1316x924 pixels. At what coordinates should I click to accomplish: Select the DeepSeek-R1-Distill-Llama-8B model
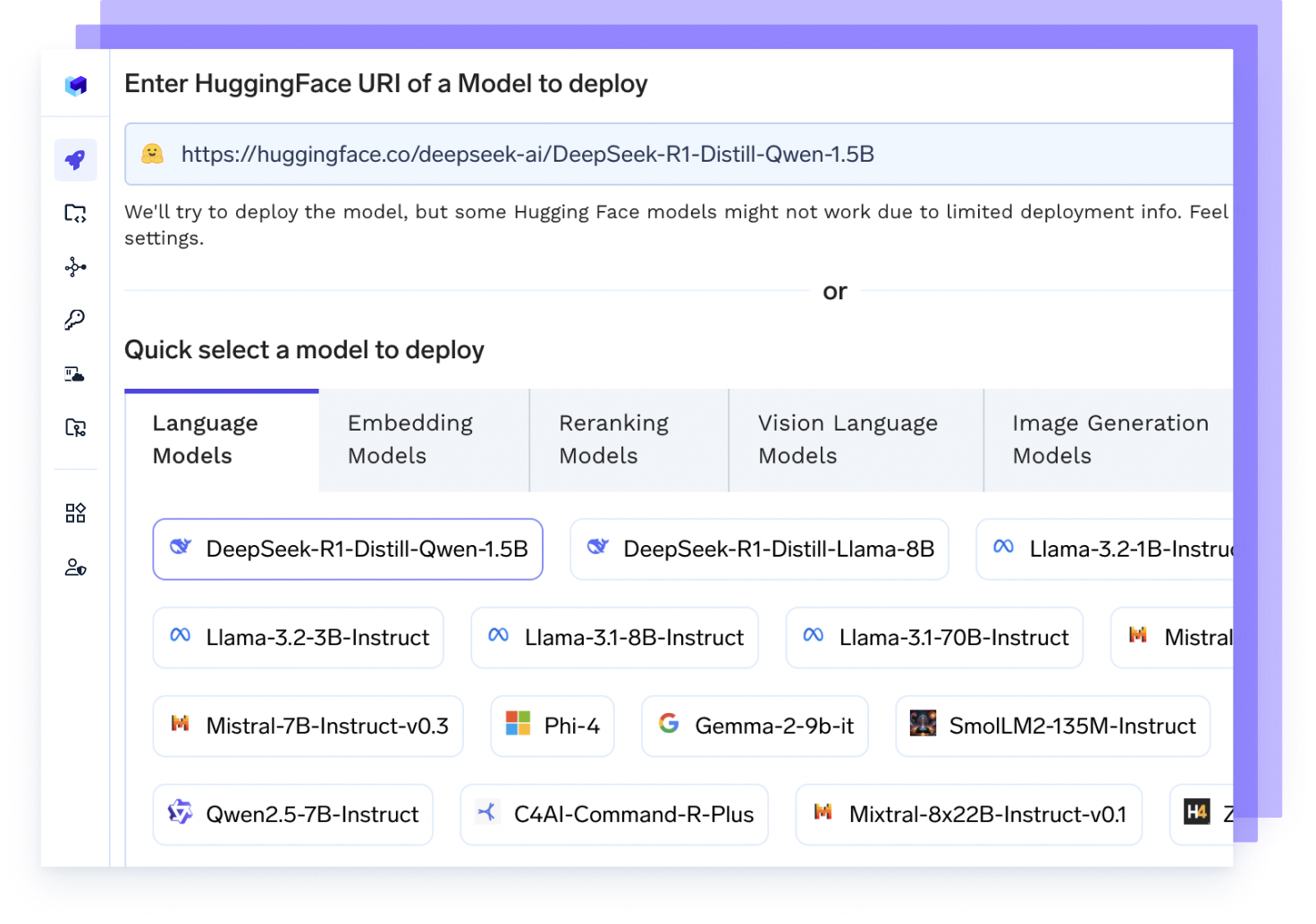(x=759, y=550)
